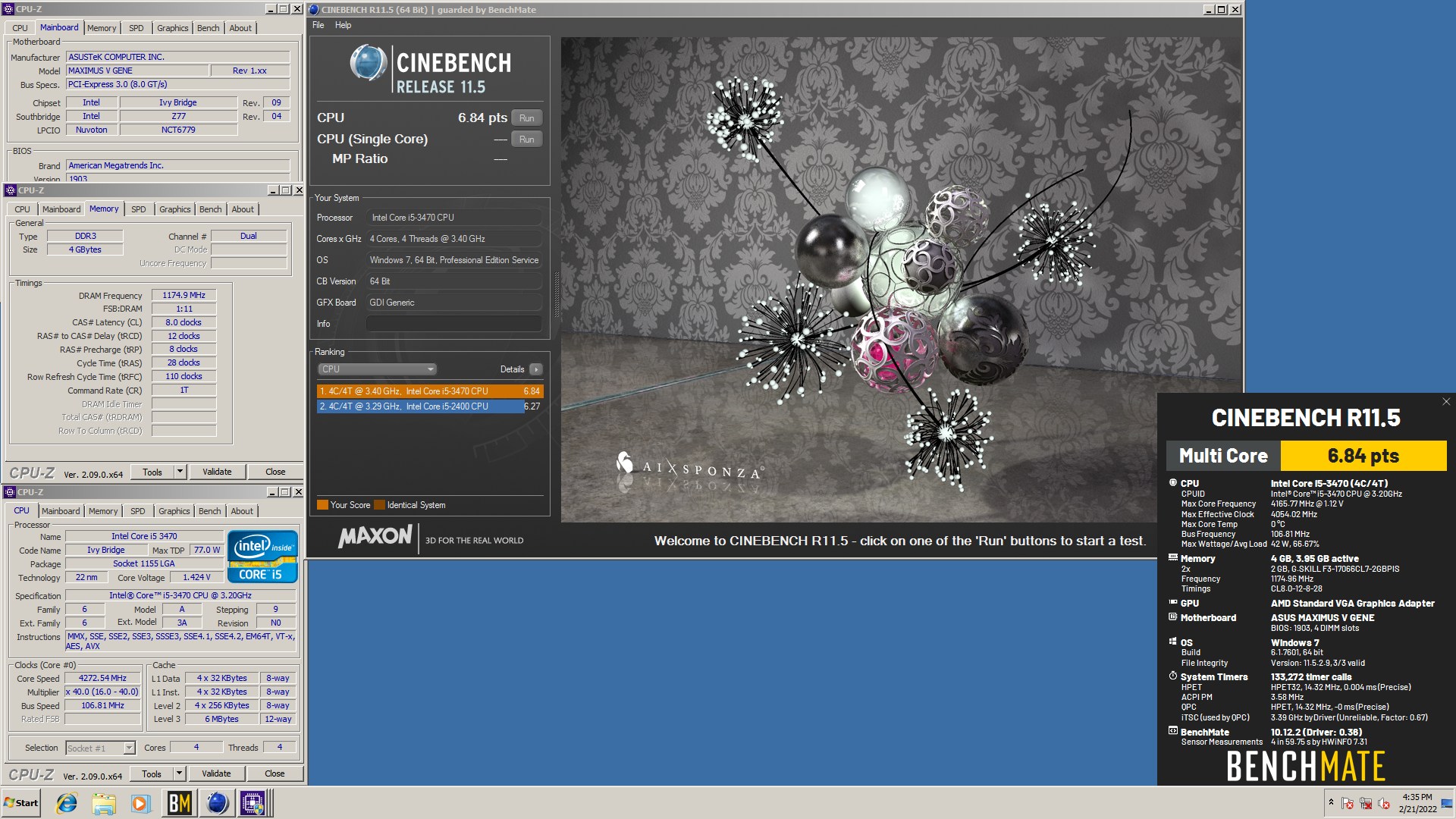The width and height of the screenshot is (1456, 819).
Task: Click the Show desktop icon beside the clock
Action: pyautogui.click(x=1447, y=804)
